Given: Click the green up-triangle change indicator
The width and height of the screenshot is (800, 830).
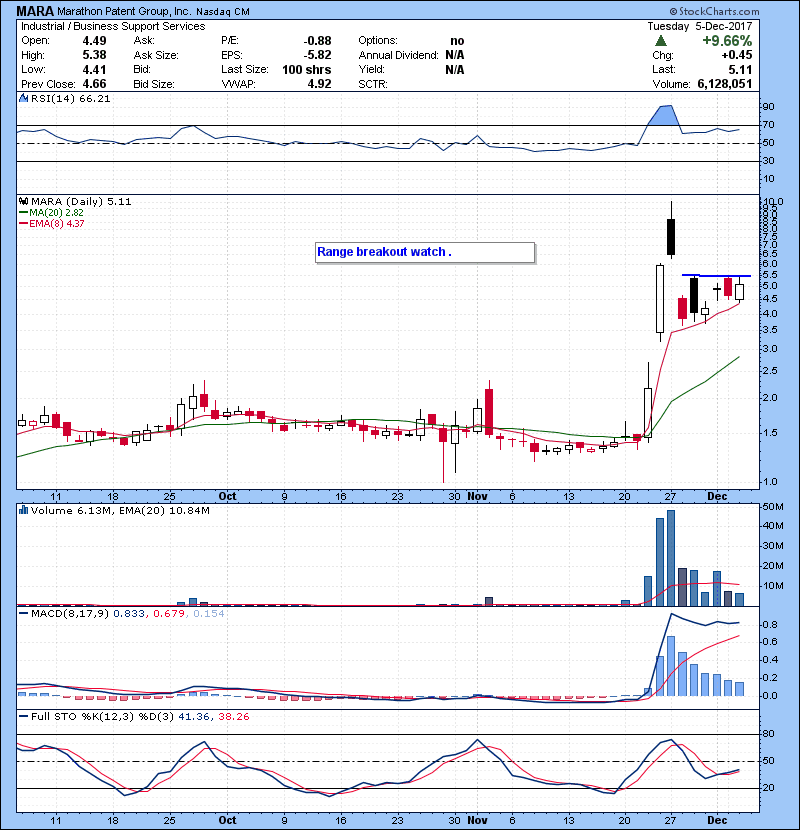Looking at the screenshot, I should [660, 41].
